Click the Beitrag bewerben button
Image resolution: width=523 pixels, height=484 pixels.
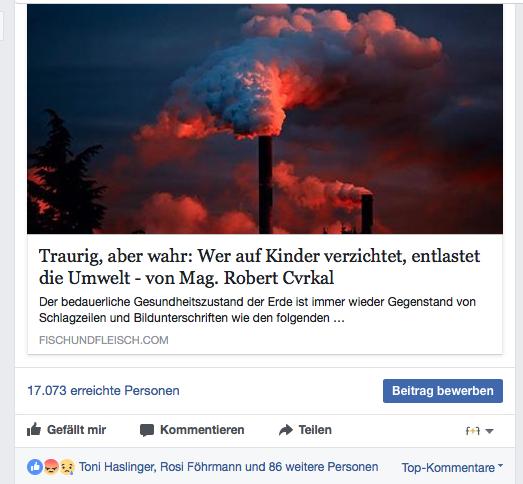[443, 391]
